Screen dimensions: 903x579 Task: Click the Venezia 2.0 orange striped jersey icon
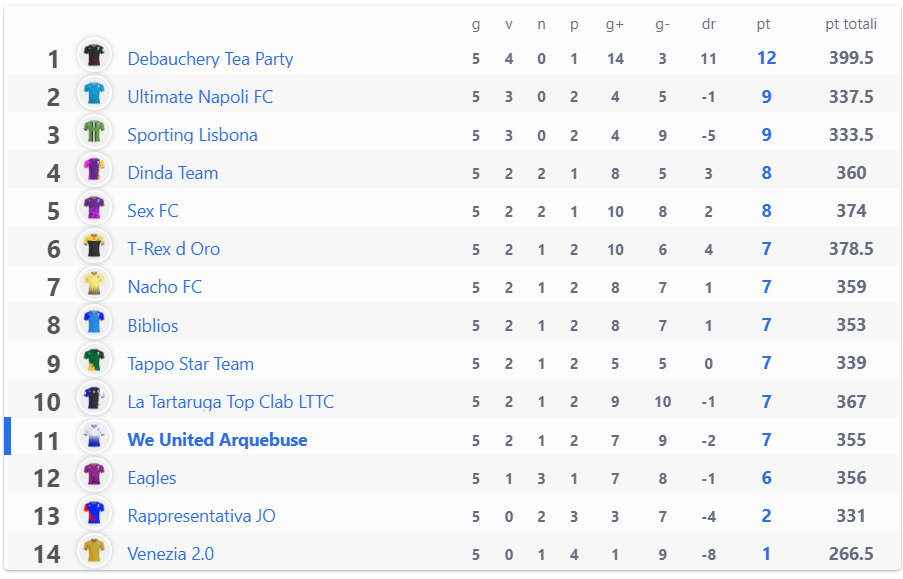94,551
